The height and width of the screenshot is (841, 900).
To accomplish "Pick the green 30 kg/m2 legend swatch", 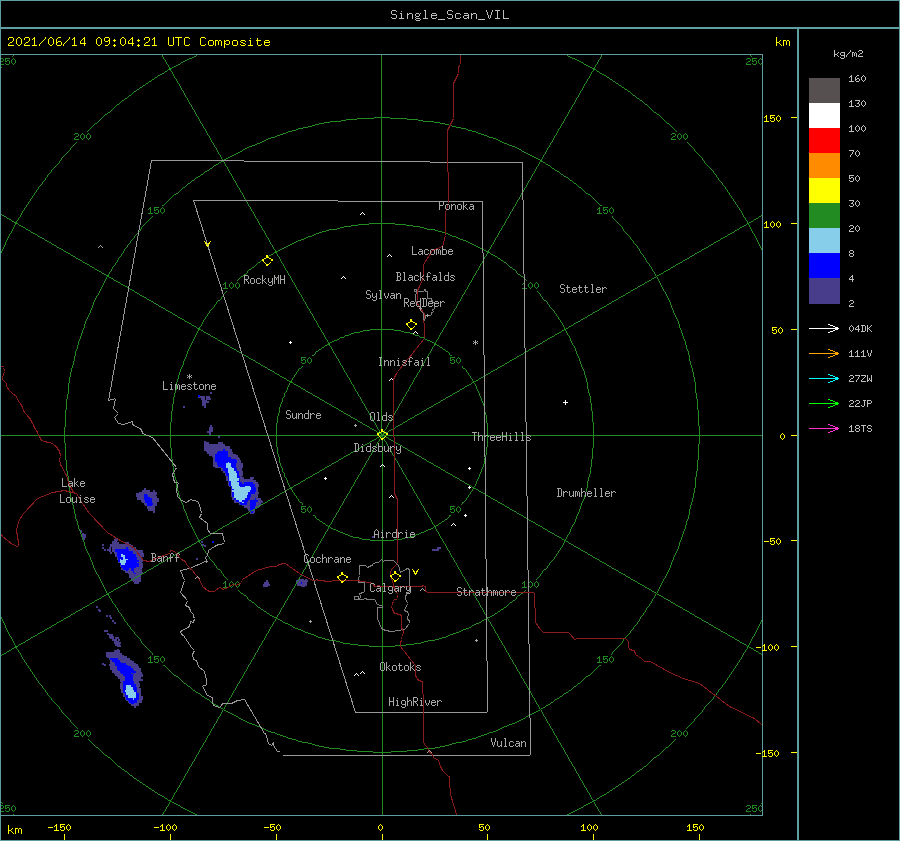I will pos(824,216).
